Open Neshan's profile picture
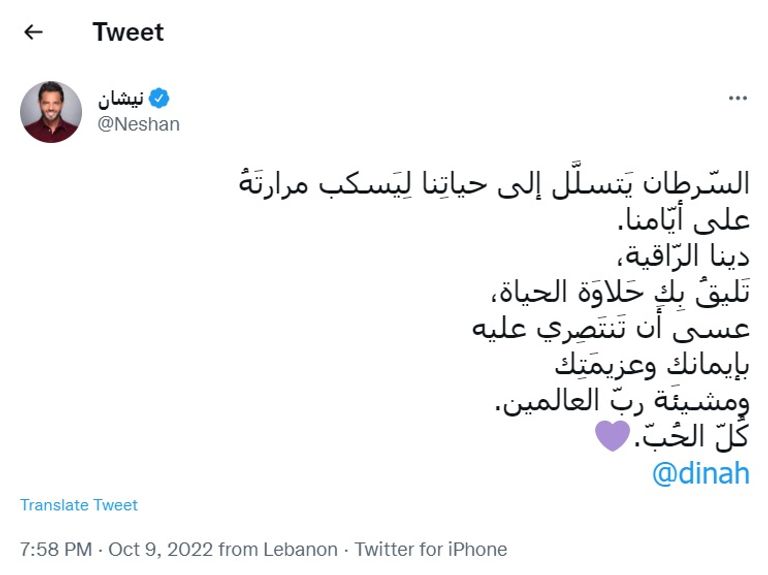This screenshot has height=575, width=768. click(x=51, y=112)
